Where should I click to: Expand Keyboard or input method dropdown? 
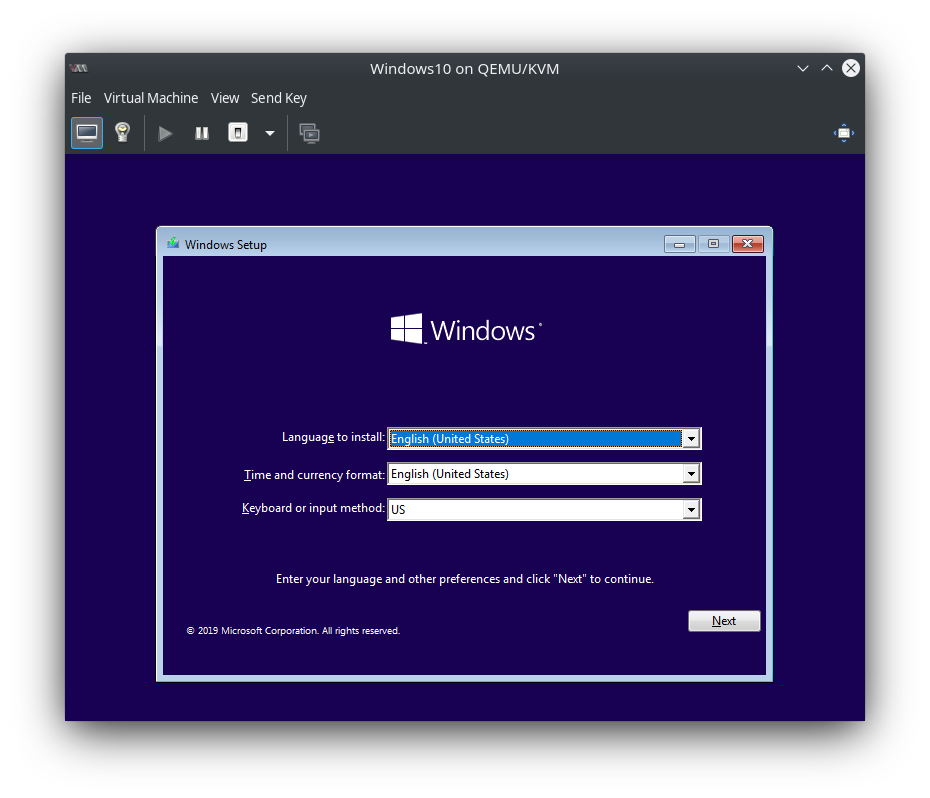pyautogui.click(x=691, y=510)
